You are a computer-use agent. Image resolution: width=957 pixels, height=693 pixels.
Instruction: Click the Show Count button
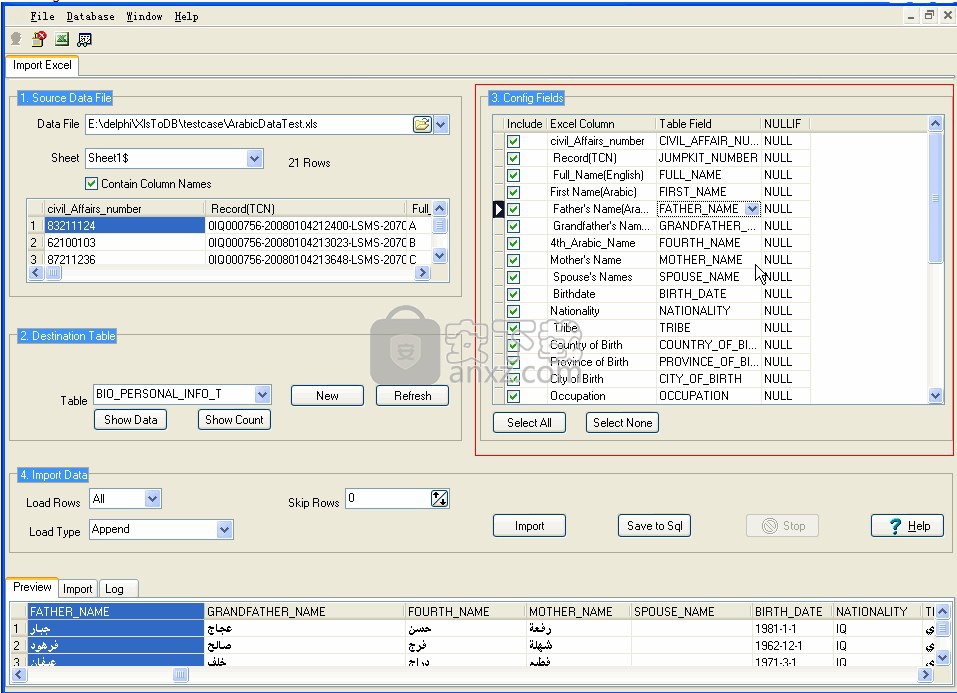click(234, 420)
